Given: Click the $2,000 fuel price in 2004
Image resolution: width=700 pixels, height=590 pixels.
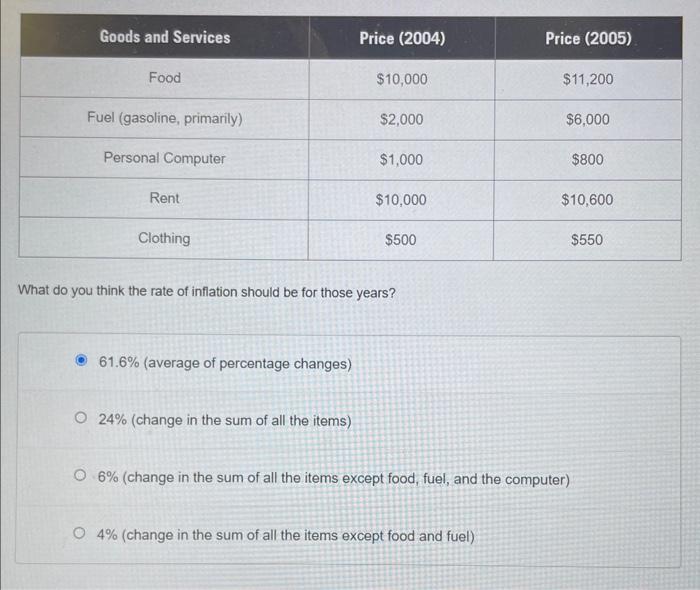Looking at the screenshot, I should (401, 119).
